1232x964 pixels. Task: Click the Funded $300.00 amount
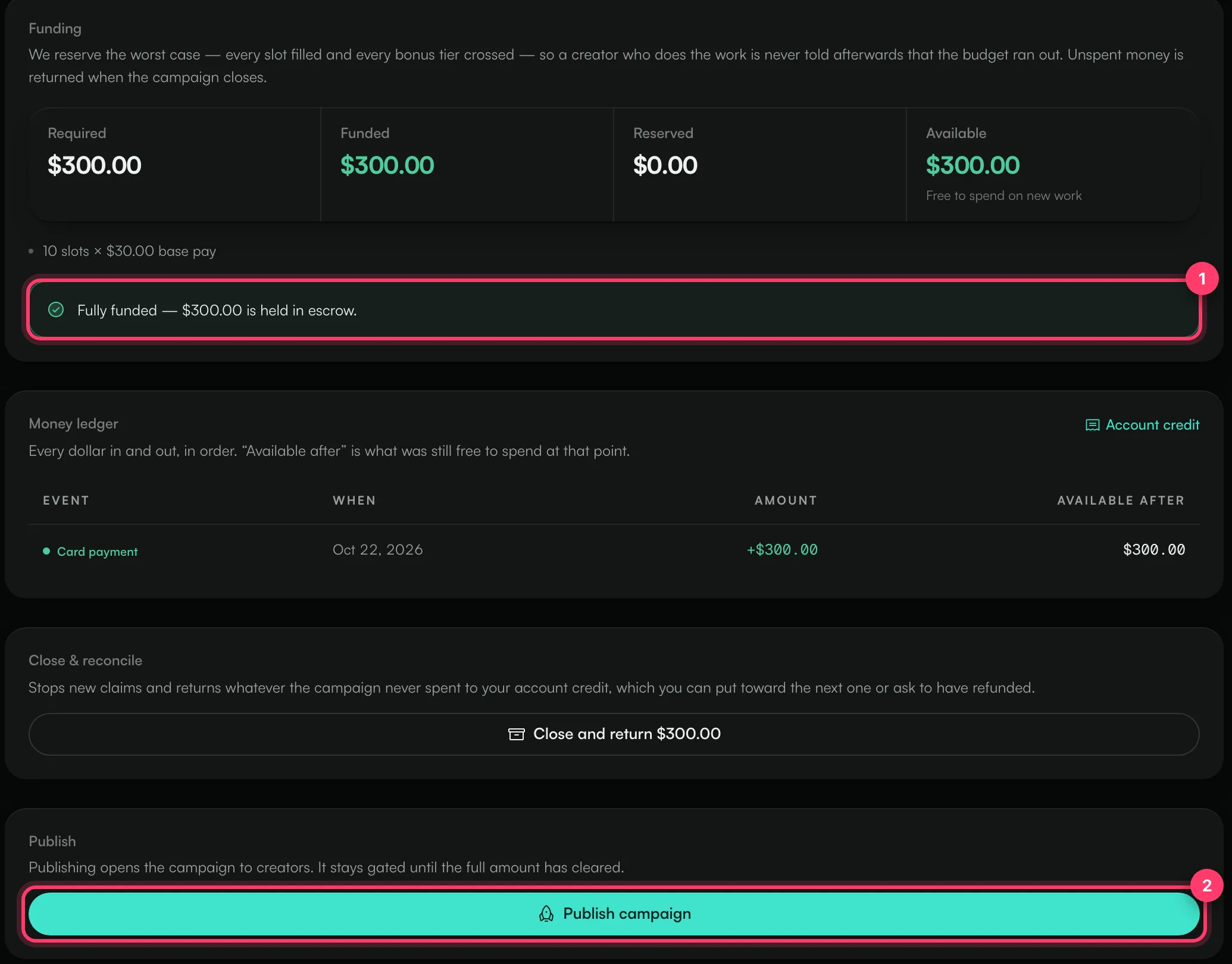pos(387,165)
